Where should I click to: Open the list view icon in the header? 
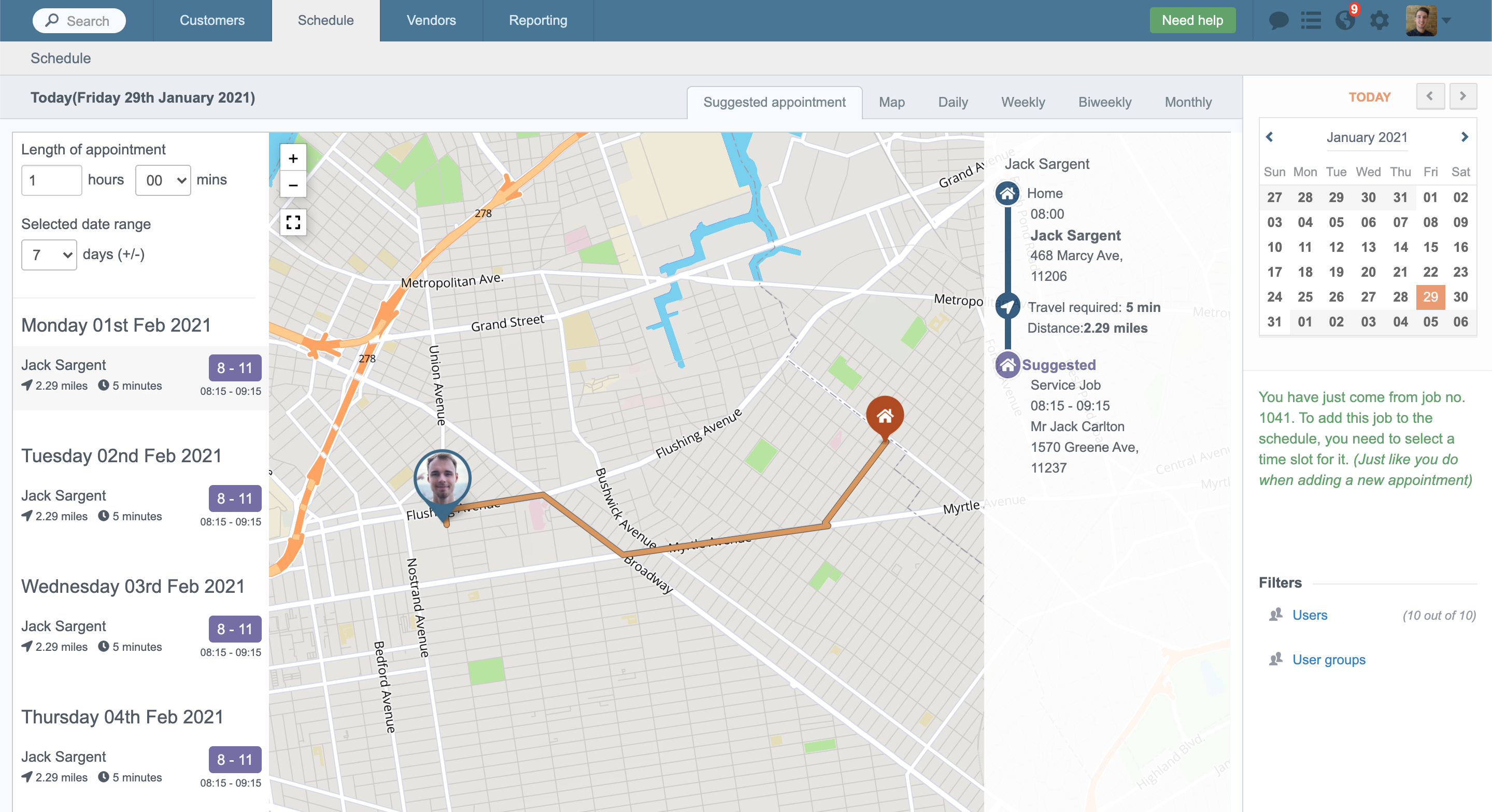click(x=1311, y=21)
